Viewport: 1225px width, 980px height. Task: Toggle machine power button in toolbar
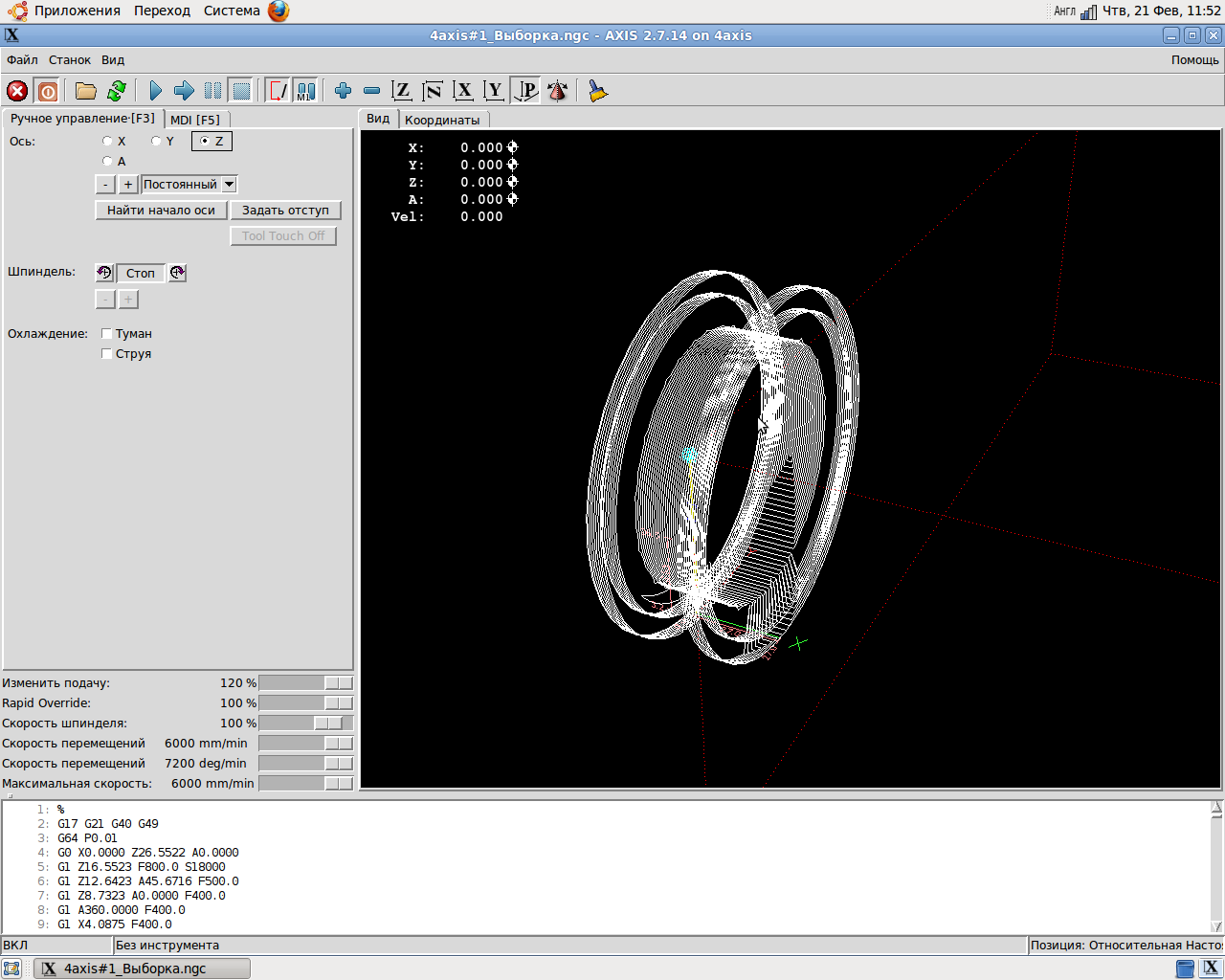(x=47, y=91)
